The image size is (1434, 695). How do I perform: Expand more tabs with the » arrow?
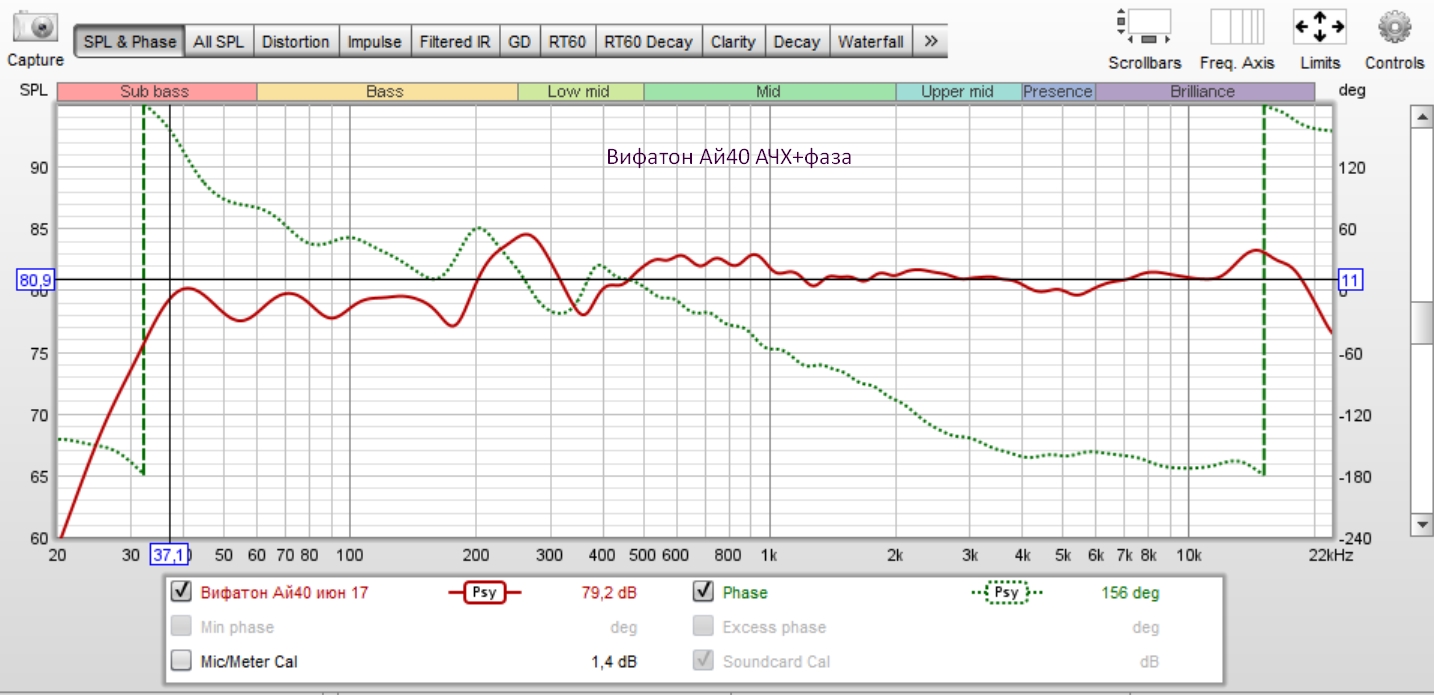pos(930,41)
